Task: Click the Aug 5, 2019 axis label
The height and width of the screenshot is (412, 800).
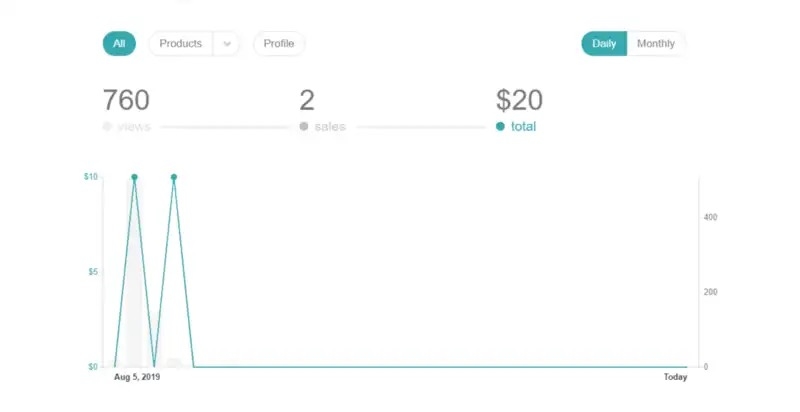Action: (137, 377)
